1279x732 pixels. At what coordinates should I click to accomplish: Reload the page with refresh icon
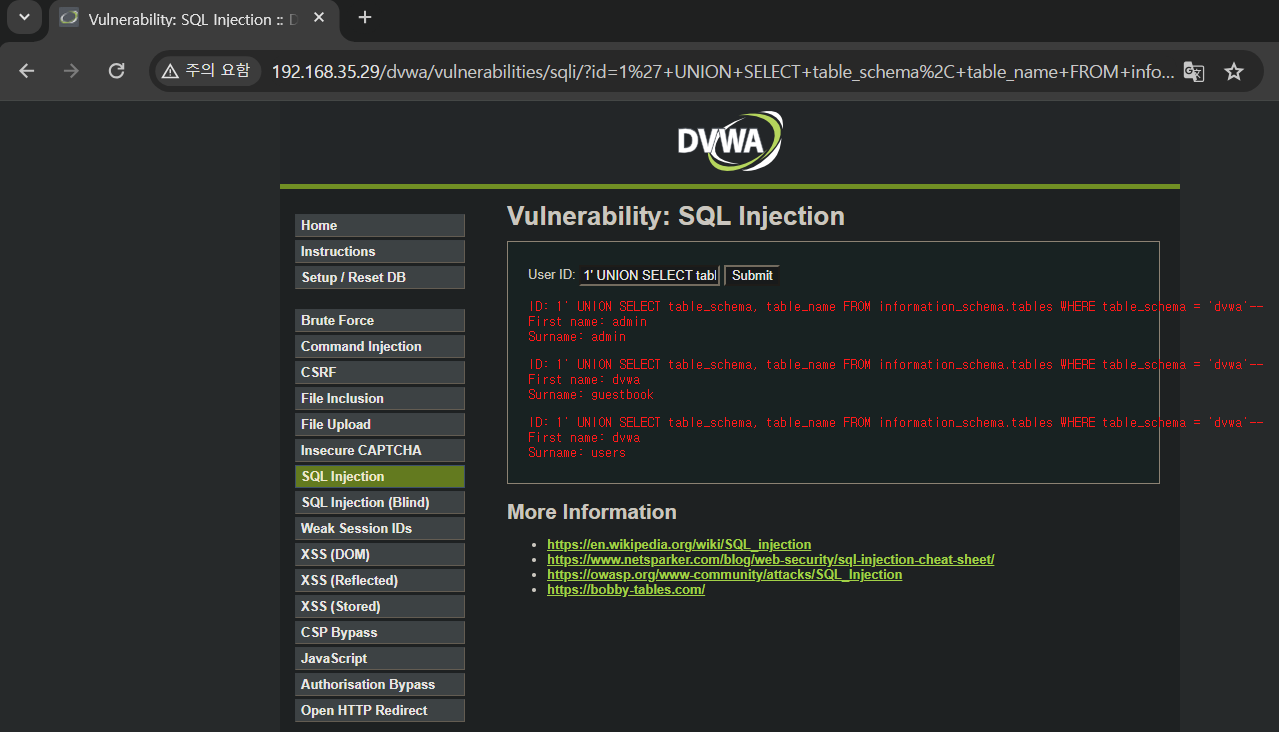pos(116,71)
